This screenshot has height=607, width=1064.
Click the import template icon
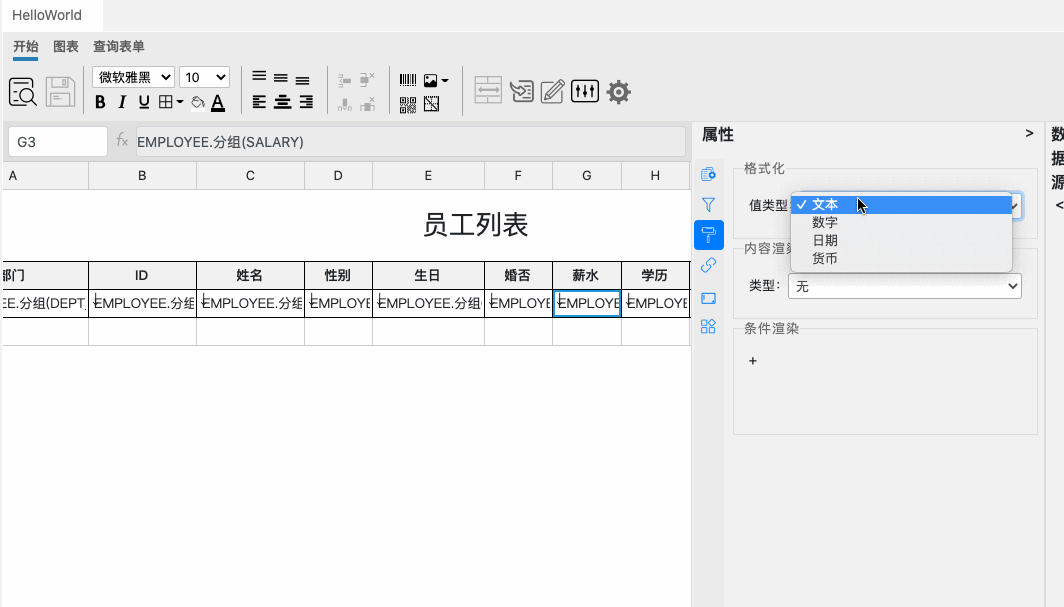pos(521,91)
